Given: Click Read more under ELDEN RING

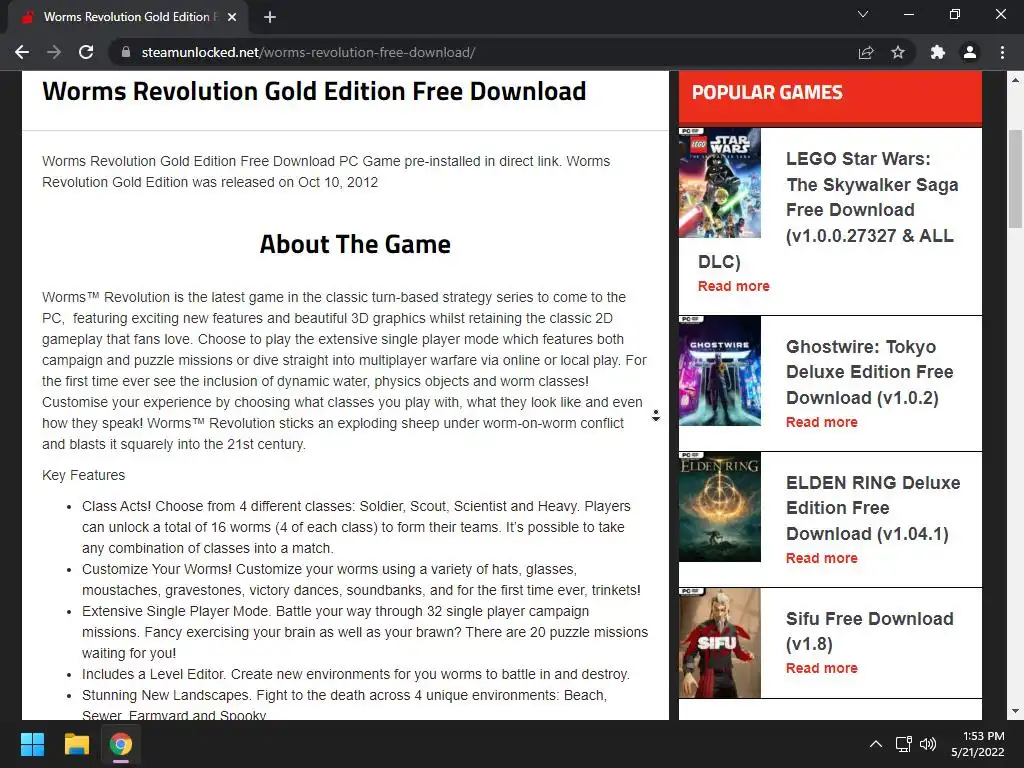Looking at the screenshot, I should pyautogui.click(x=822, y=558).
